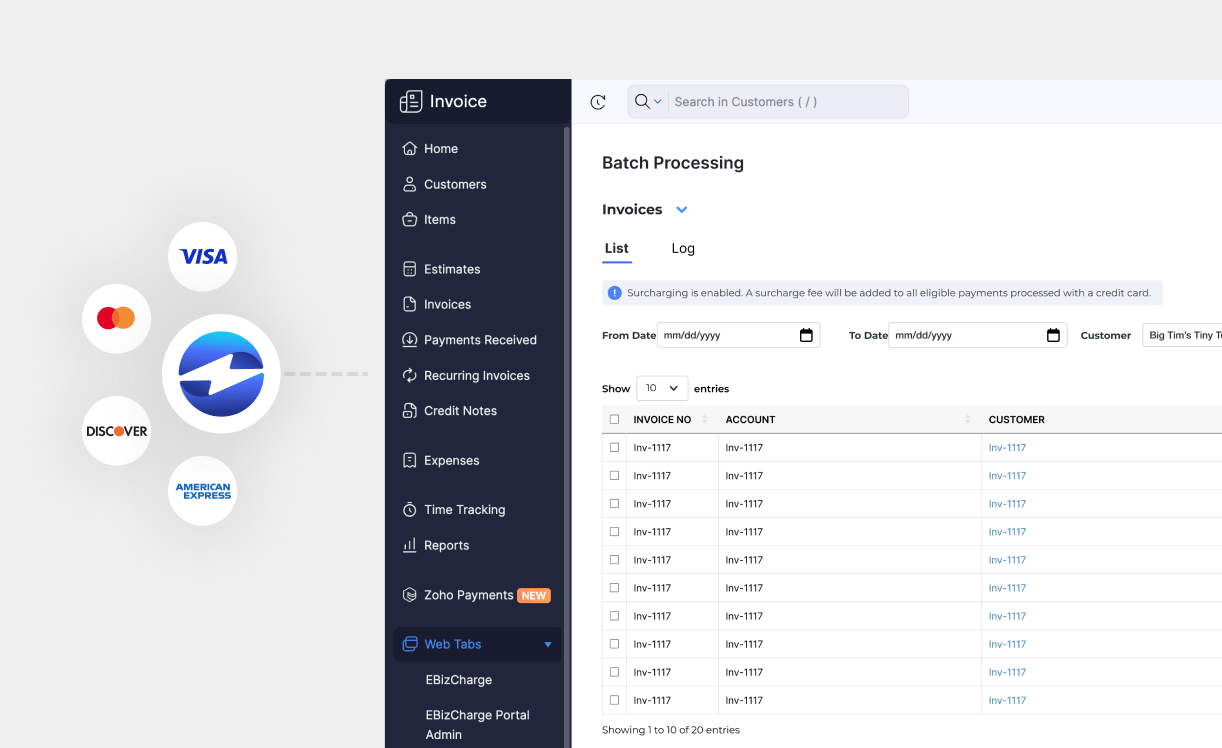Open first row's Inv-1117 customer link
Image resolution: width=1222 pixels, height=748 pixels.
point(1007,448)
